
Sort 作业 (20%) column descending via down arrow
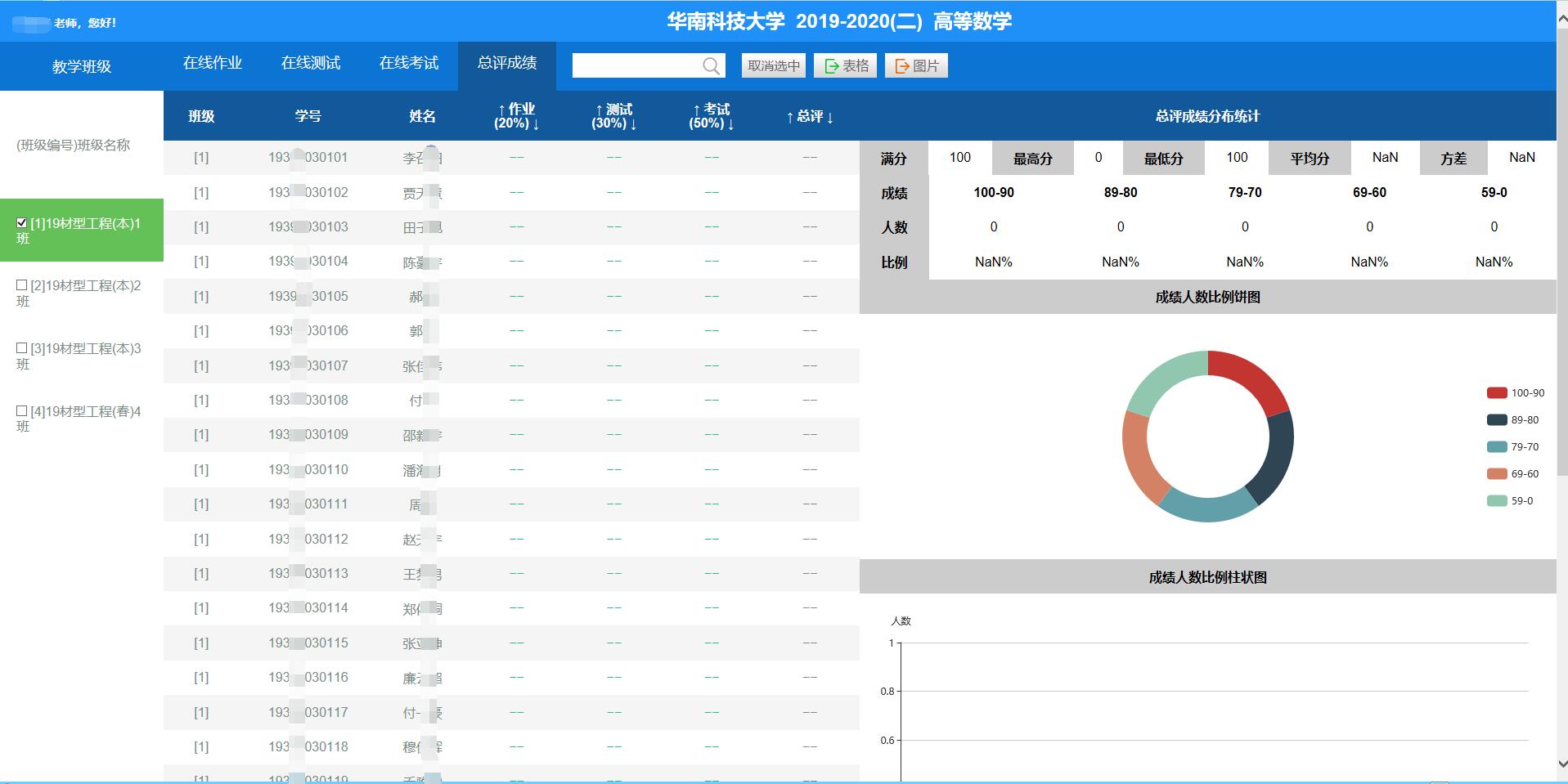536,124
